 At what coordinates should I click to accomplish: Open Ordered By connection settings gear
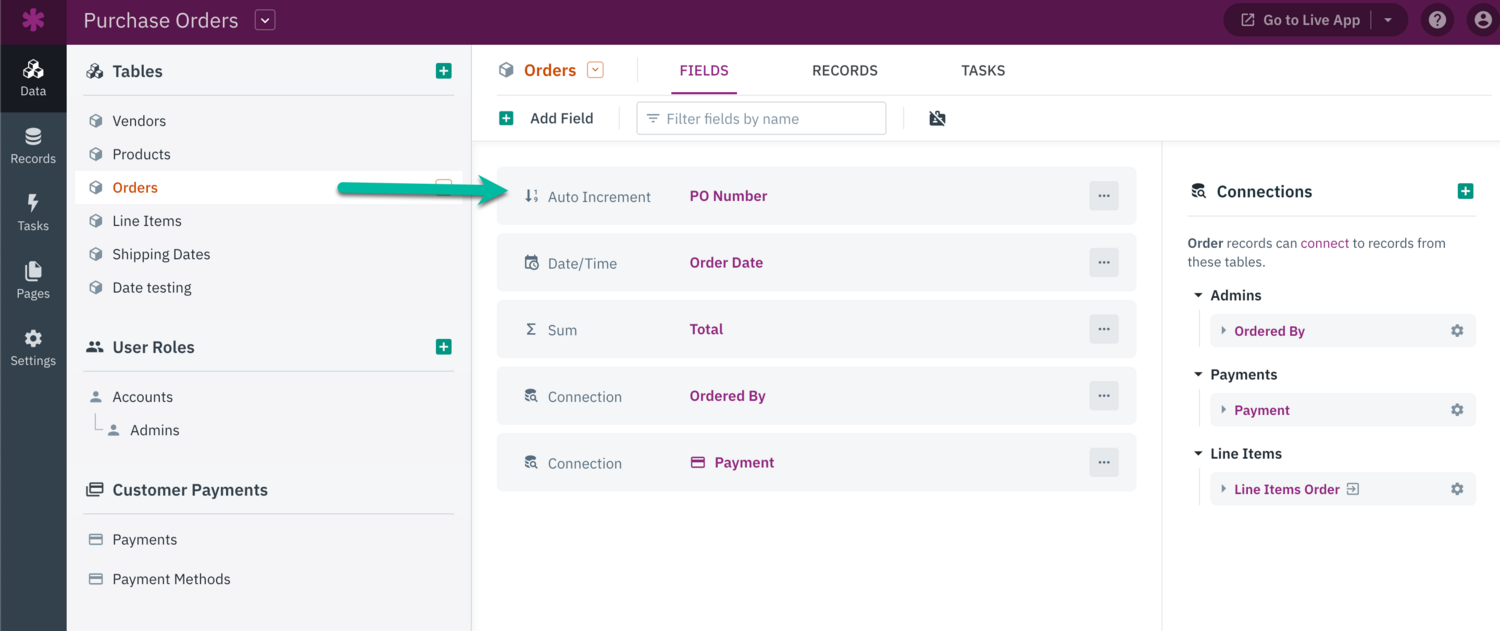pos(1457,331)
